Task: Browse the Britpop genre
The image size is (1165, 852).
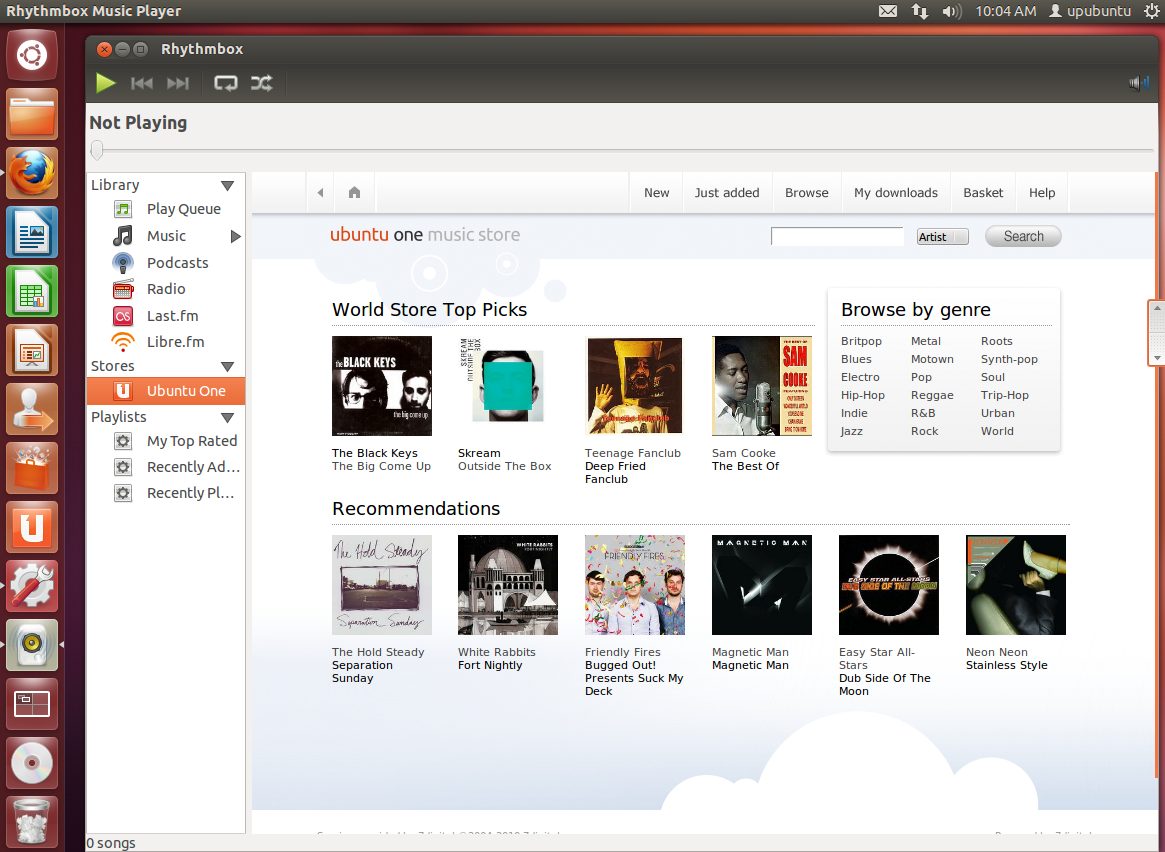Action: point(861,341)
